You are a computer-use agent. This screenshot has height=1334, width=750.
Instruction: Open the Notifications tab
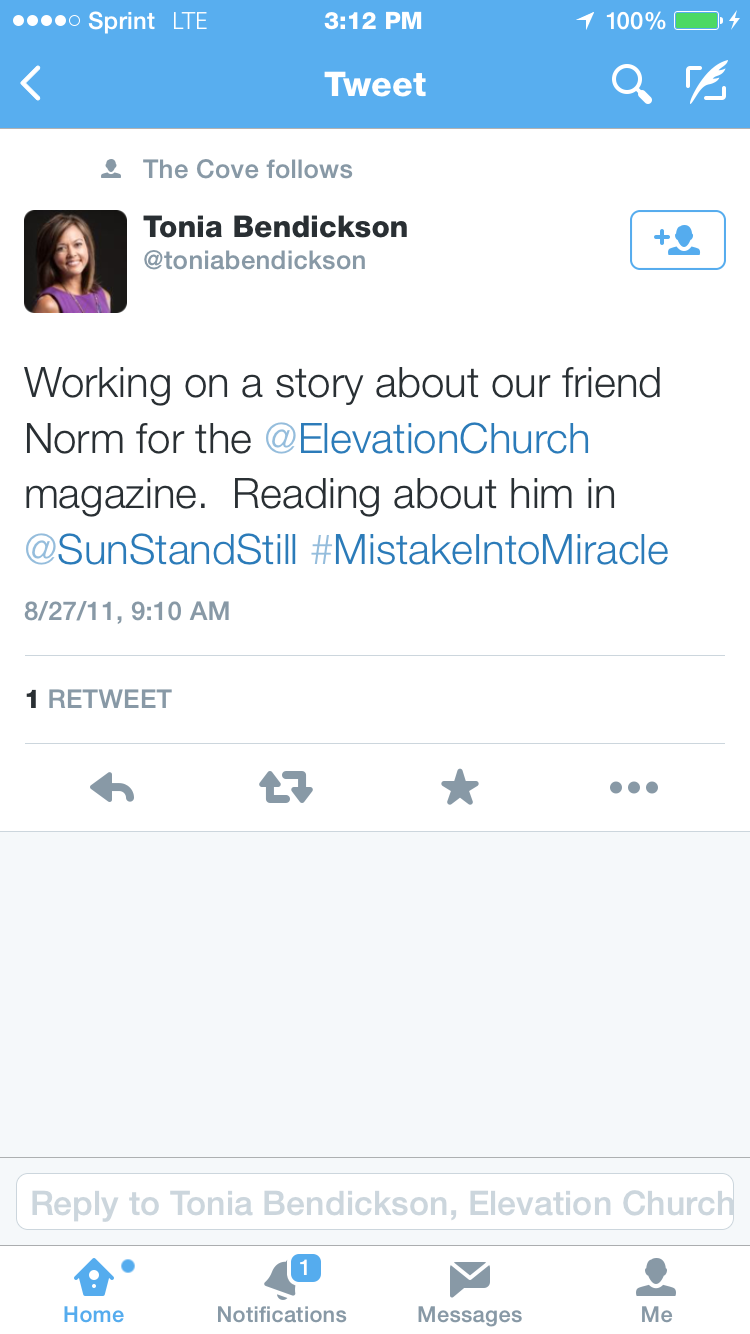point(282,1290)
